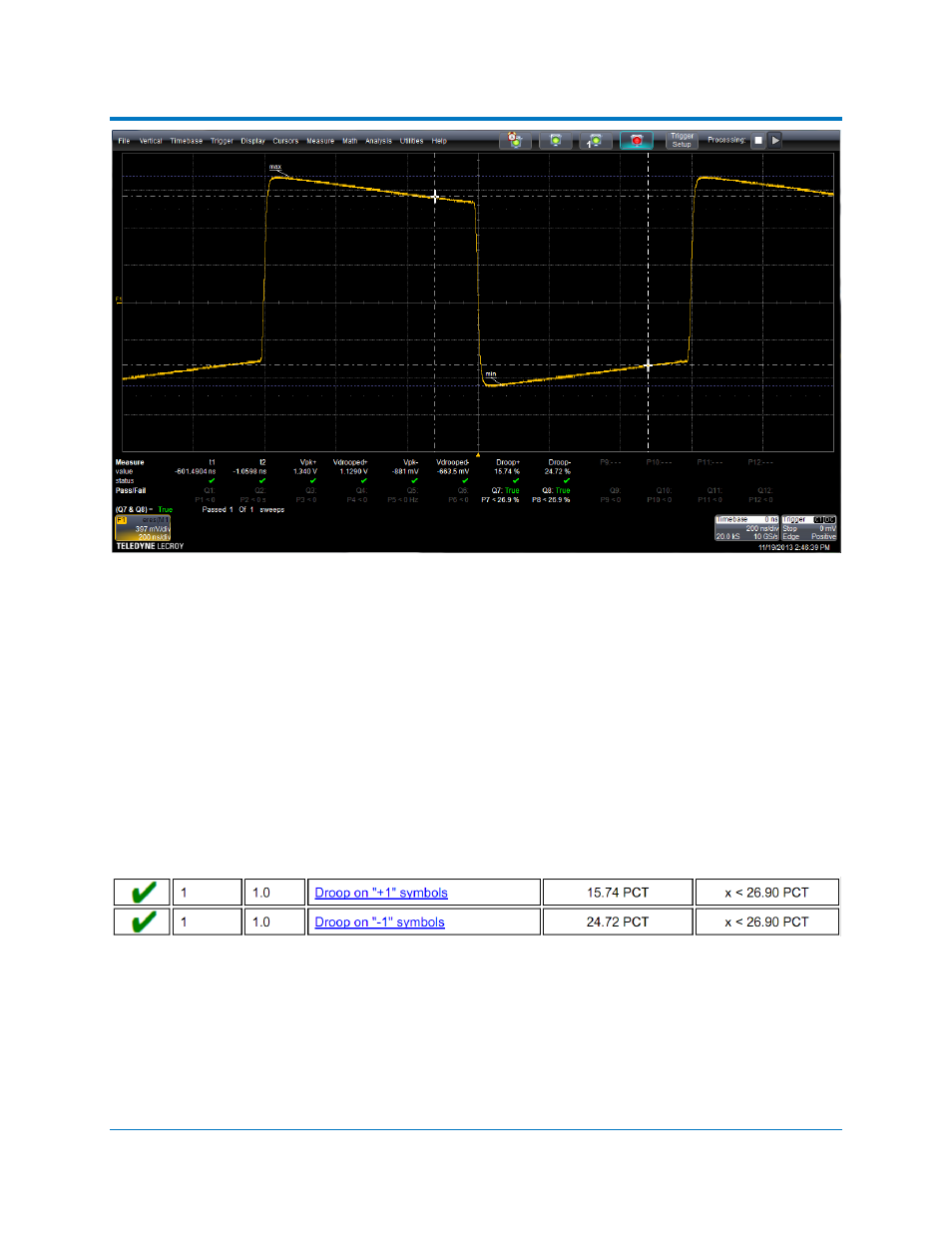Open Trigger Setup

pos(682,141)
